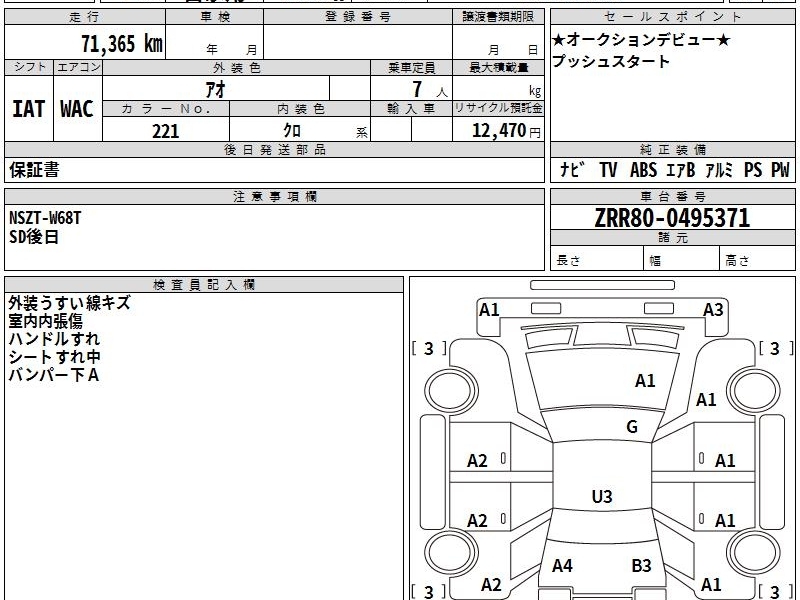Select the 乗車定員 header
Screen dimensions: 800x600
tap(411, 68)
